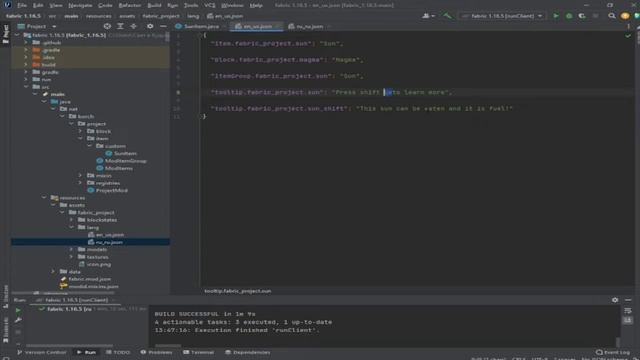640x360 pixels.
Task: Open Run panel settings gear
Action: [x=615, y=300]
